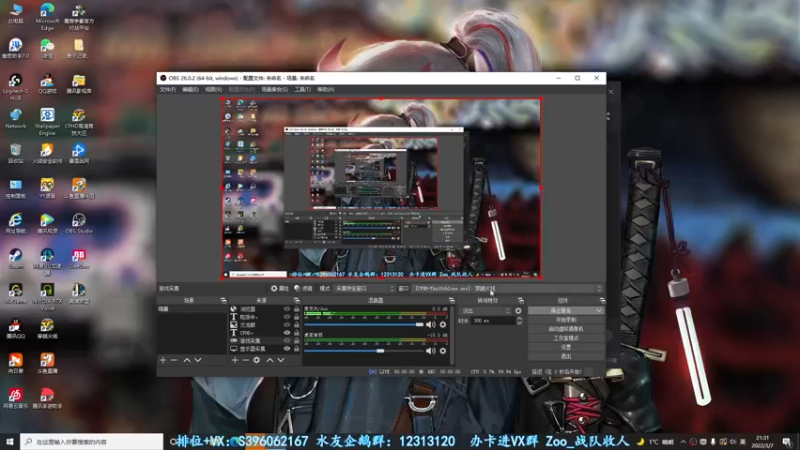Image resolution: width=800 pixels, height=450 pixels.
Task: Open desktop audio channel settings gear
Action: coord(443,351)
